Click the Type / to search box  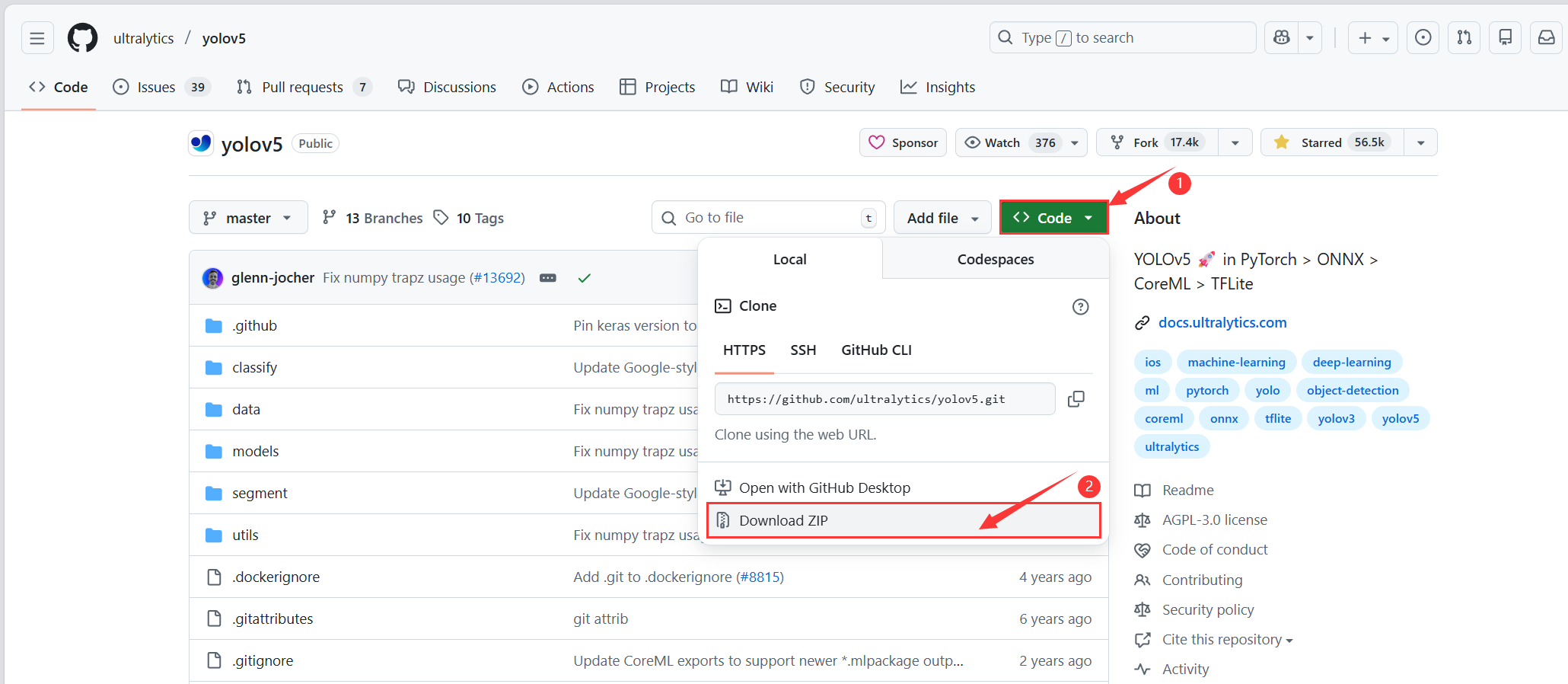tap(1123, 37)
